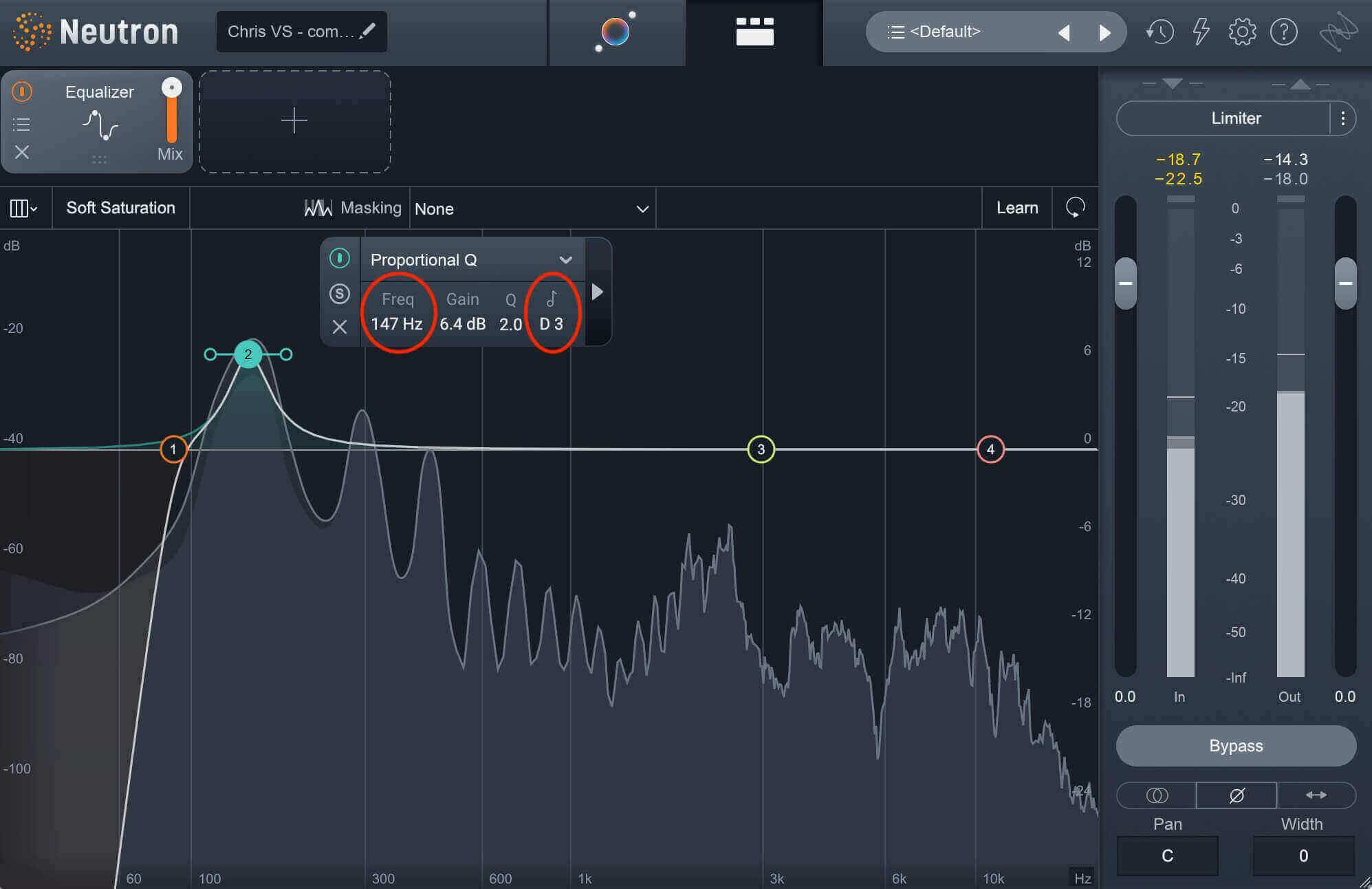Go to previous preset arrow
The height and width of the screenshot is (889, 1372).
click(1064, 32)
